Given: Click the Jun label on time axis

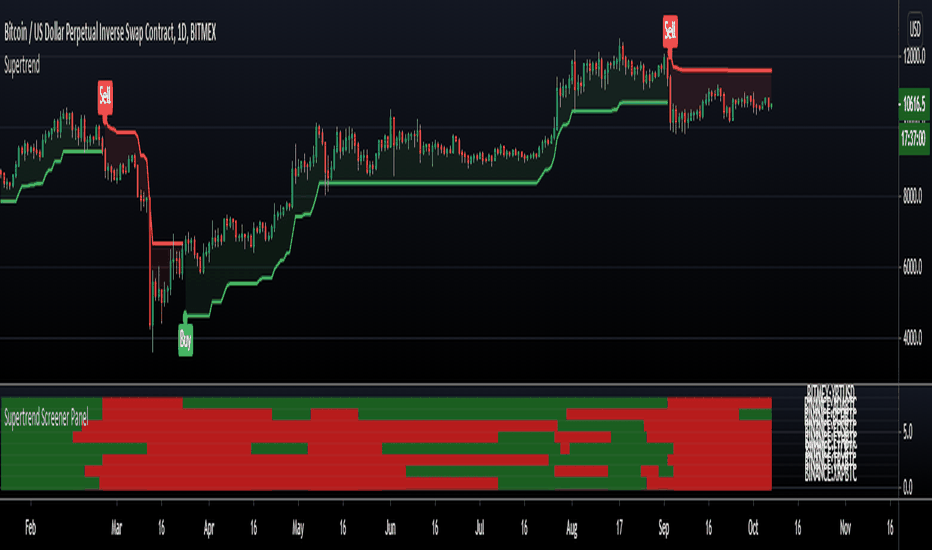Looking at the screenshot, I should click(x=391, y=527).
